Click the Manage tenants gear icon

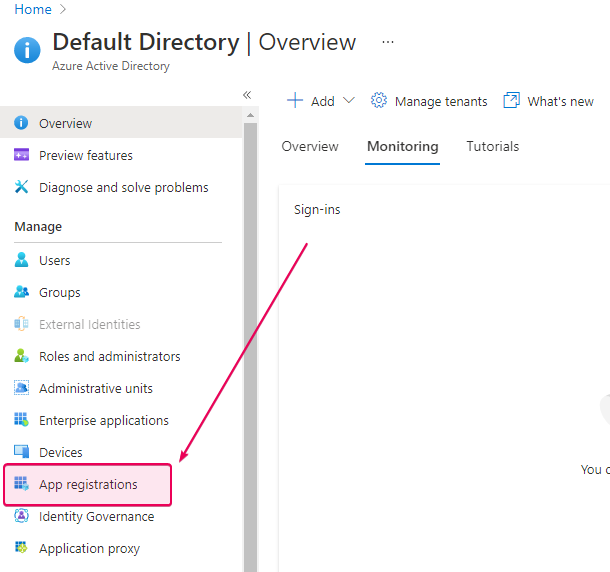coord(379,100)
